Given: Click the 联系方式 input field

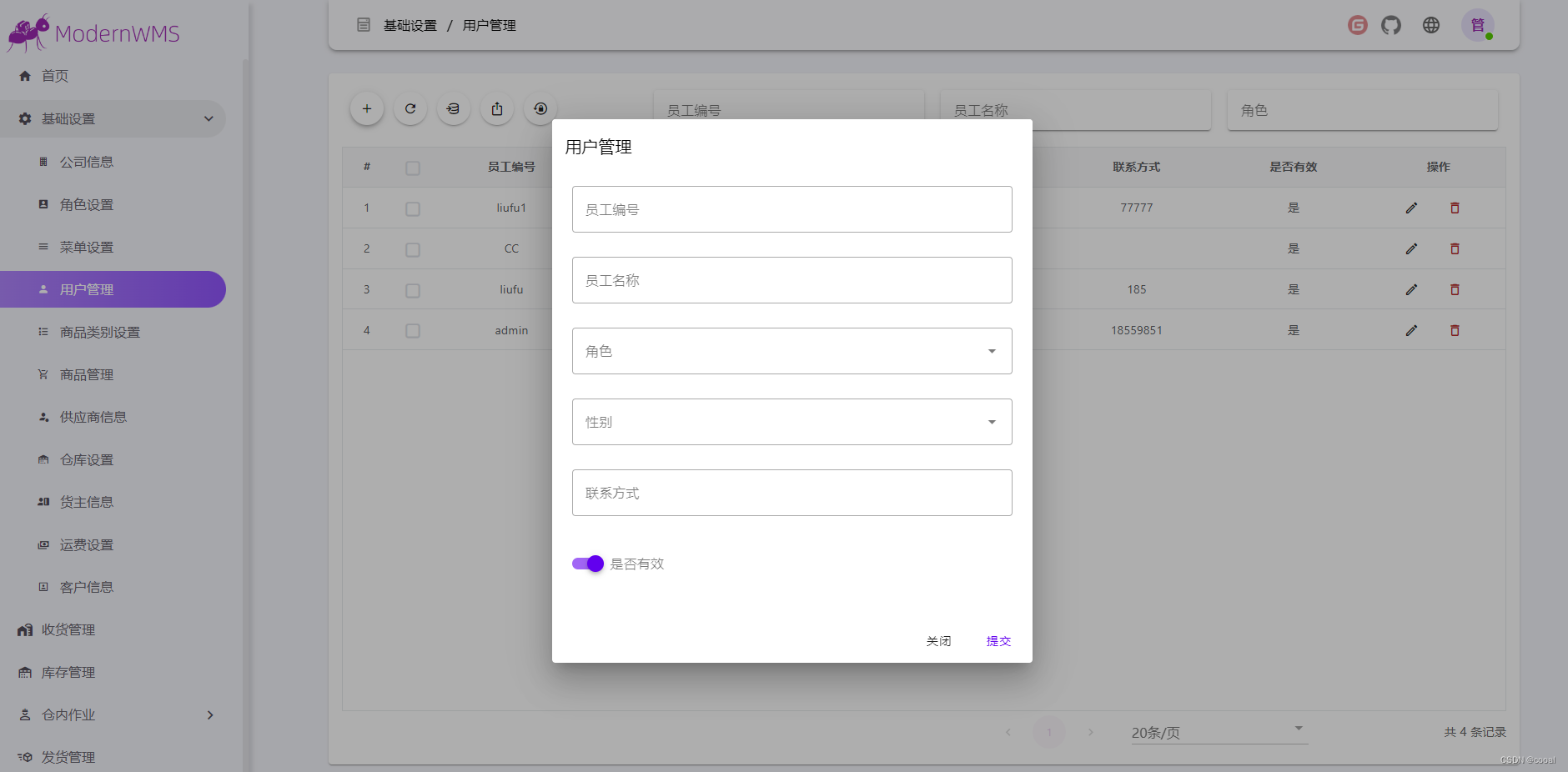Looking at the screenshot, I should (x=791, y=493).
